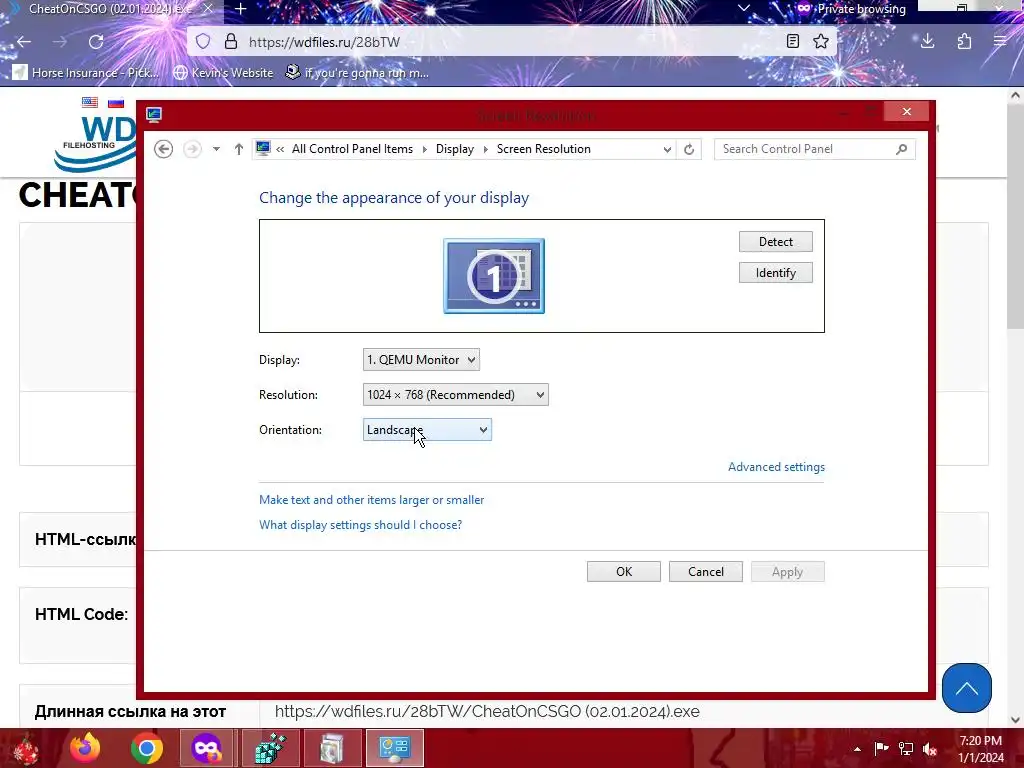Click the blue scroll-to-top button
This screenshot has height=768, width=1024.
(x=967, y=688)
